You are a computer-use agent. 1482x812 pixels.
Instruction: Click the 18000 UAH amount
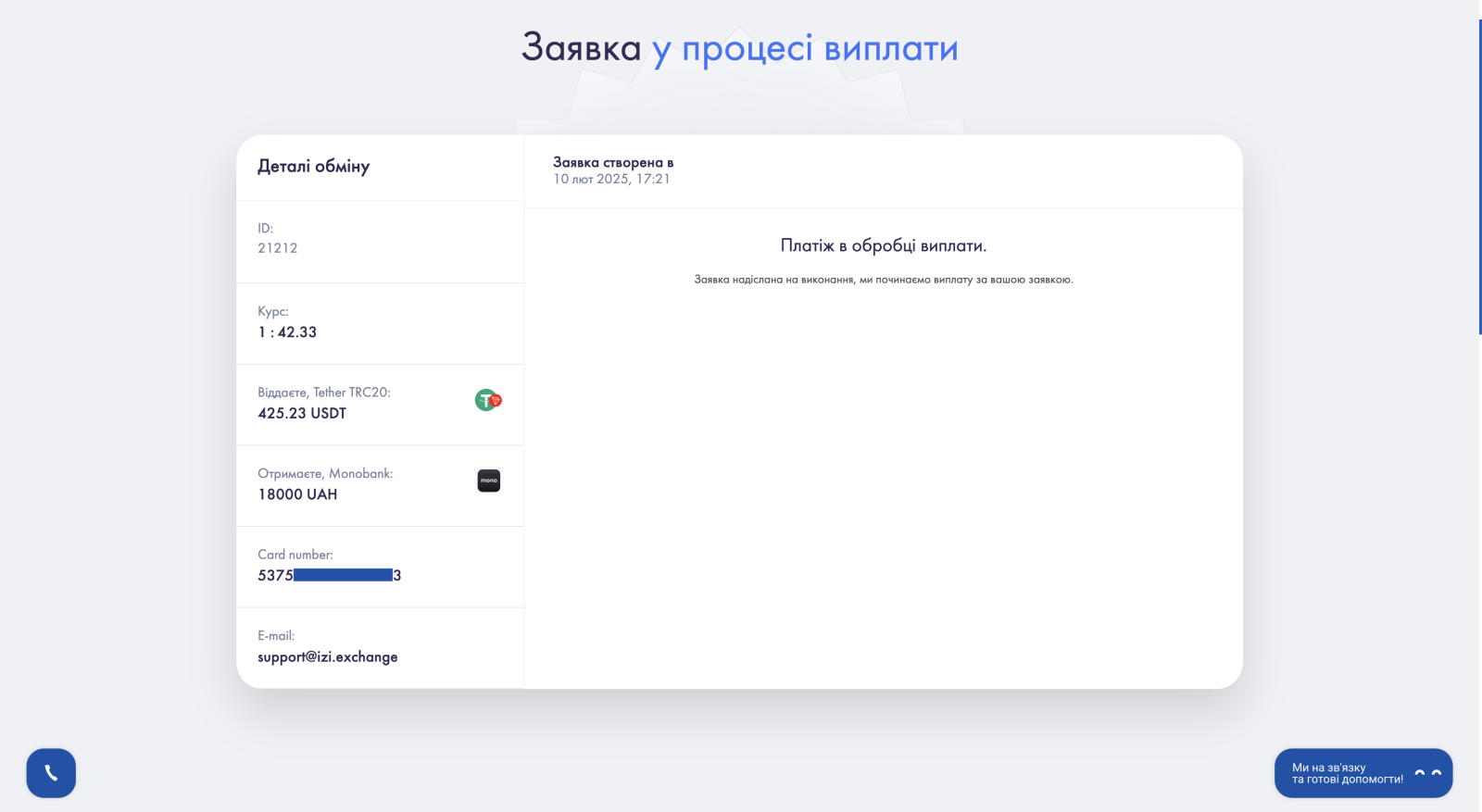pos(297,494)
